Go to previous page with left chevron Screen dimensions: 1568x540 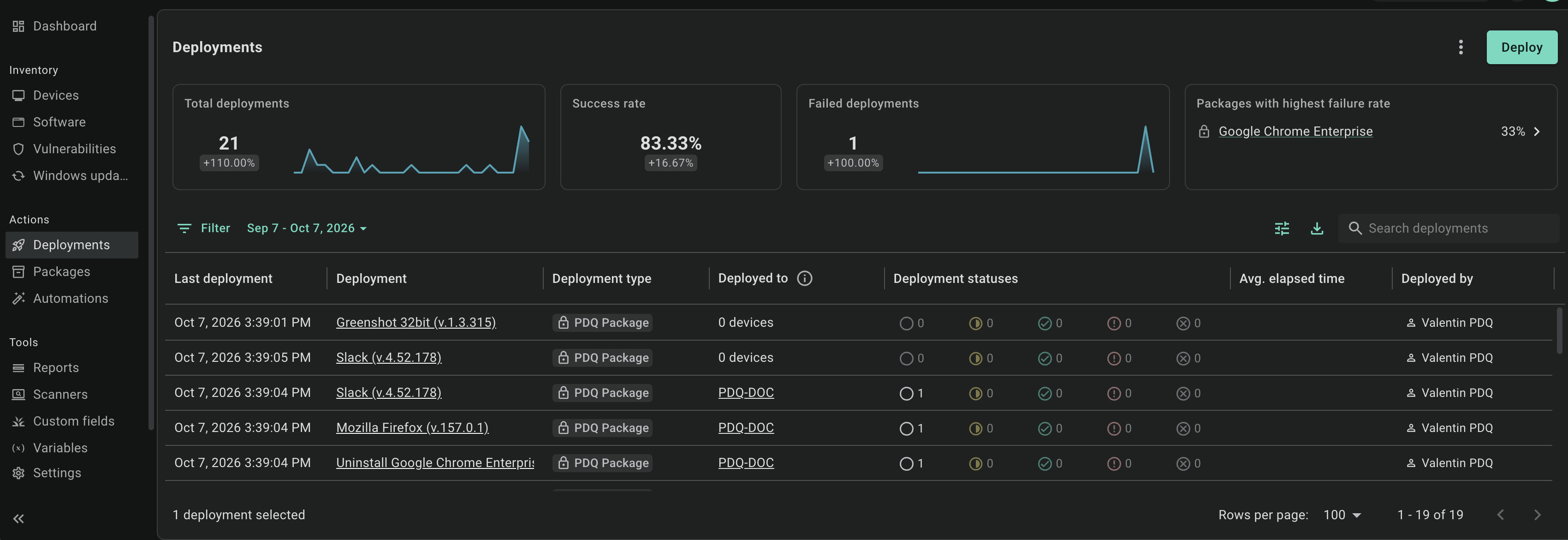tap(1500, 515)
